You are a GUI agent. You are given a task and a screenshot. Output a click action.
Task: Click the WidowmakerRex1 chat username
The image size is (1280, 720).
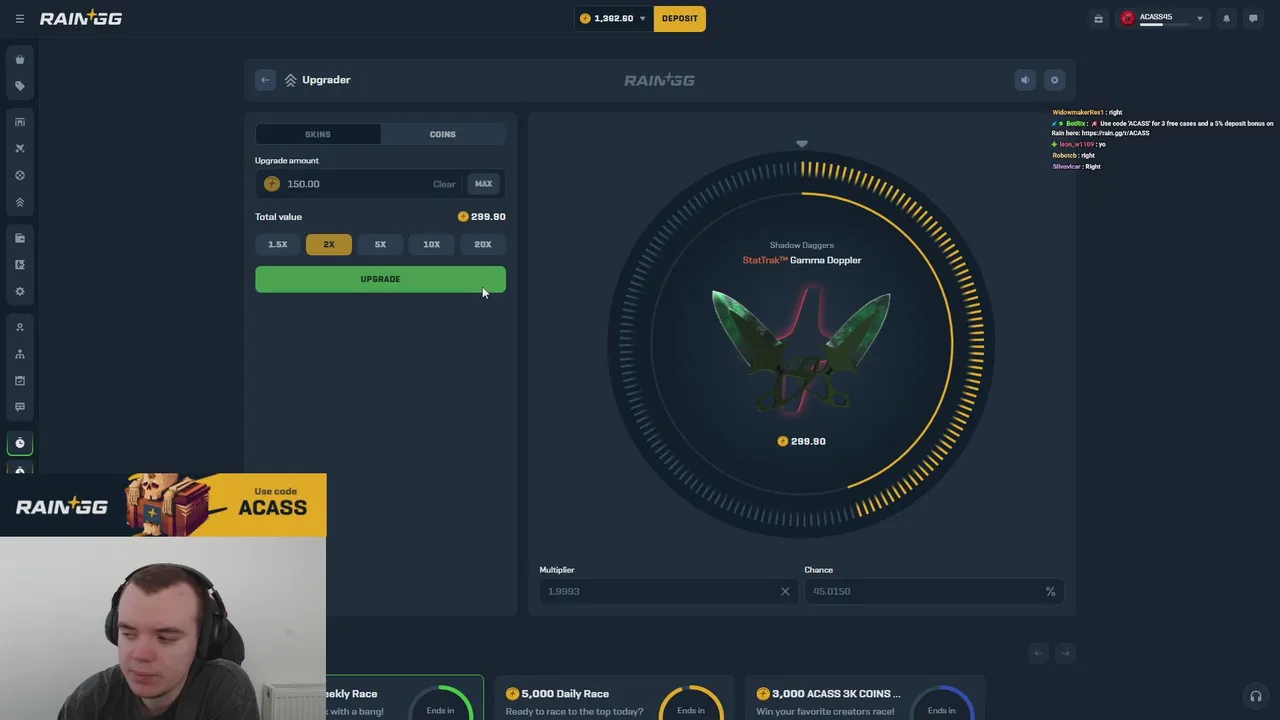(1078, 113)
